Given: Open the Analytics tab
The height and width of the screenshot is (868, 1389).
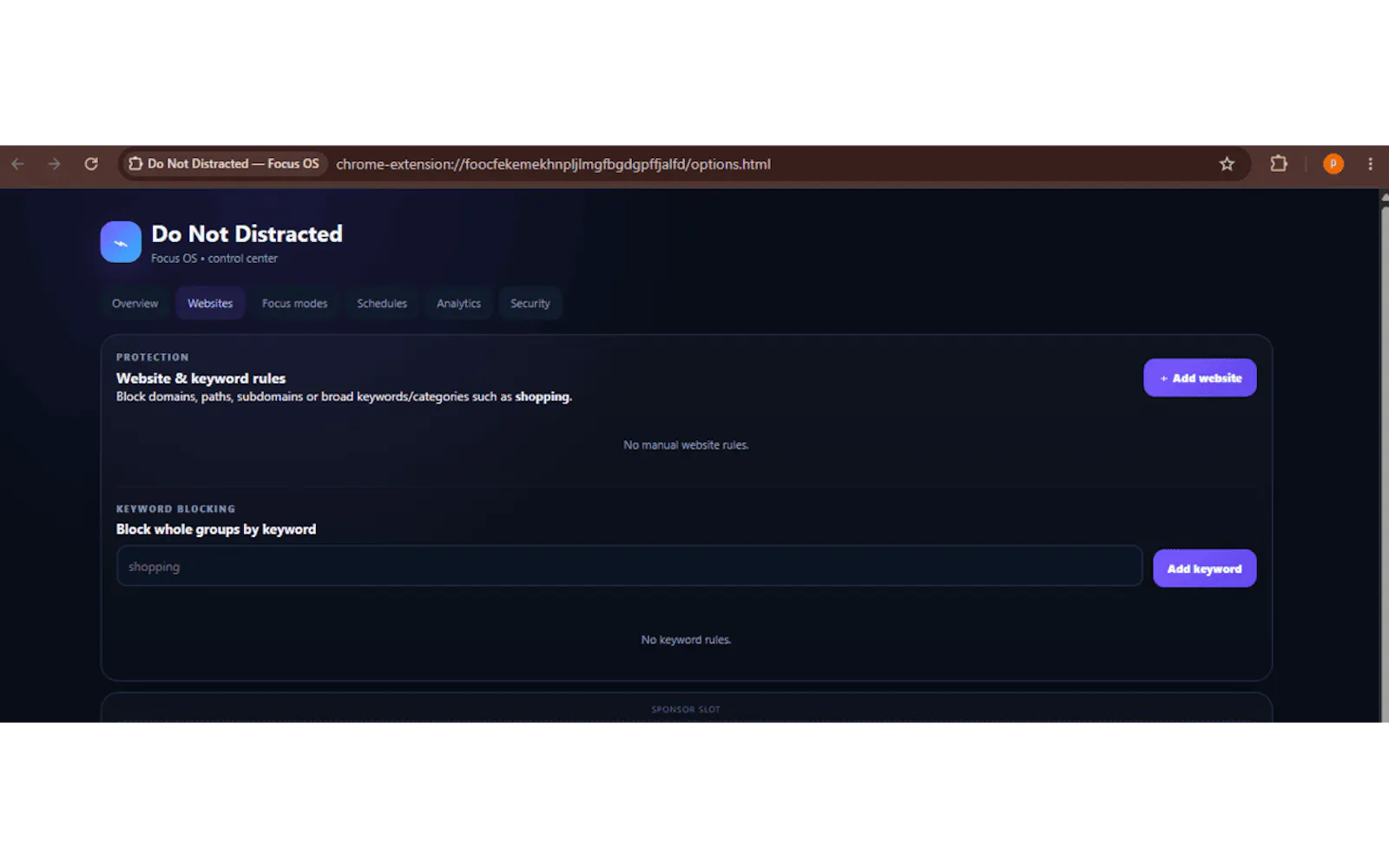Looking at the screenshot, I should (458, 304).
